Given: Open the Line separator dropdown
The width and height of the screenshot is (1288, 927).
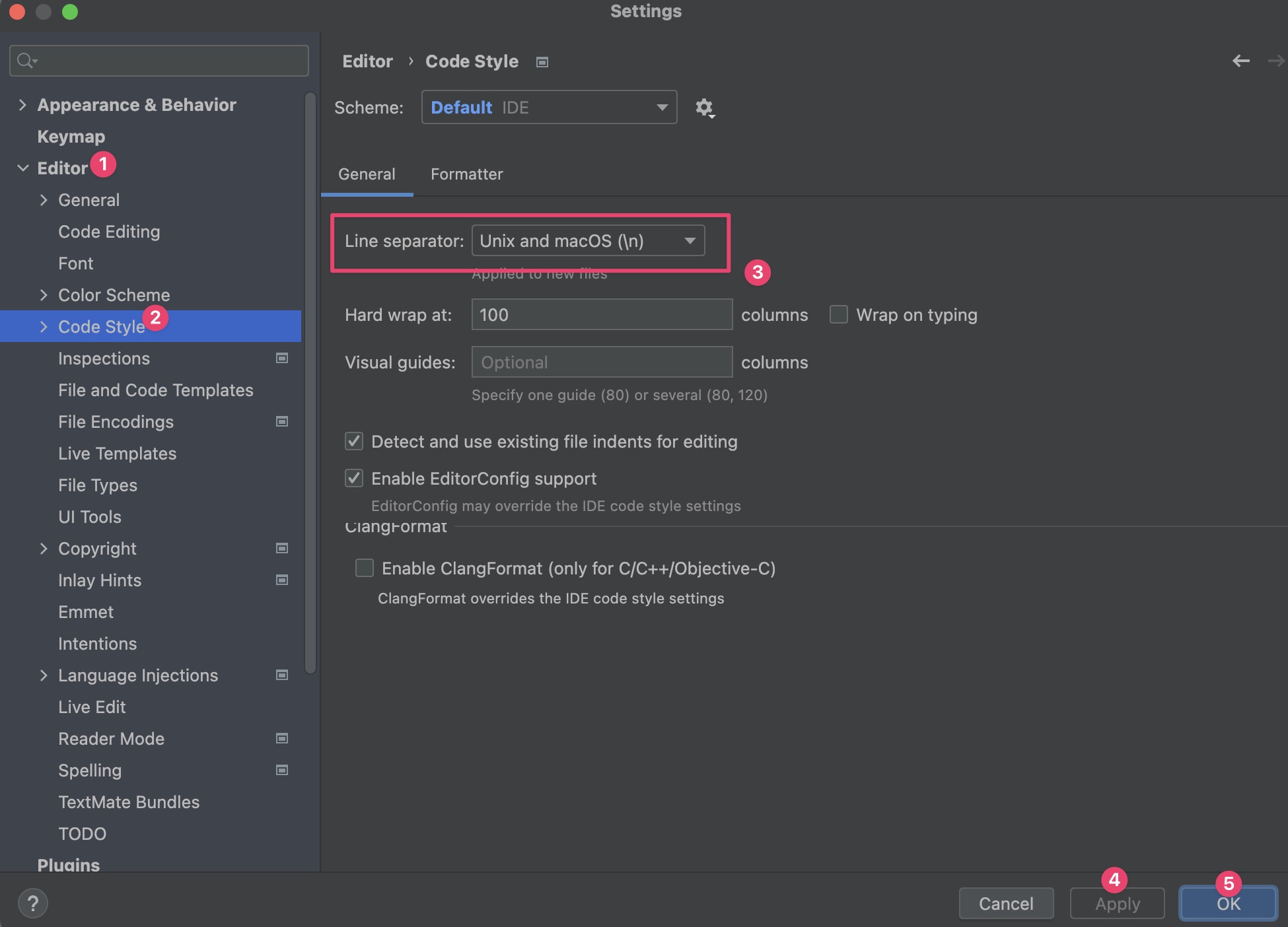Looking at the screenshot, I should [x=588, y=241].
